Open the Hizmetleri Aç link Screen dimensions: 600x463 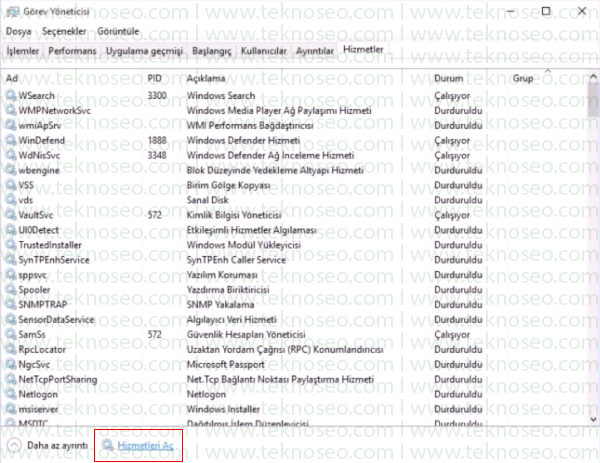145,445
